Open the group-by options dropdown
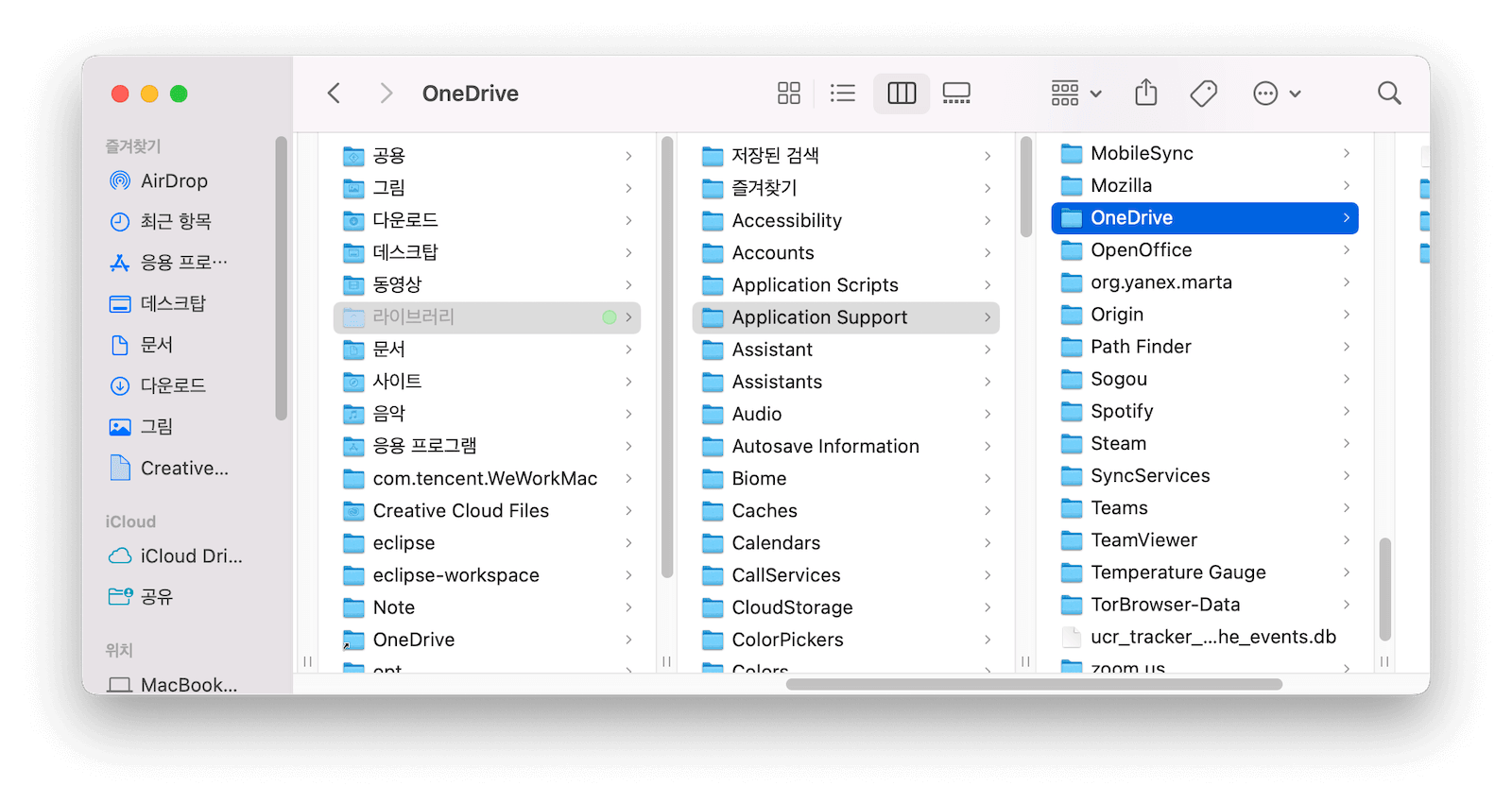This screenshot has width=1512, height=803. (1076, 93)
